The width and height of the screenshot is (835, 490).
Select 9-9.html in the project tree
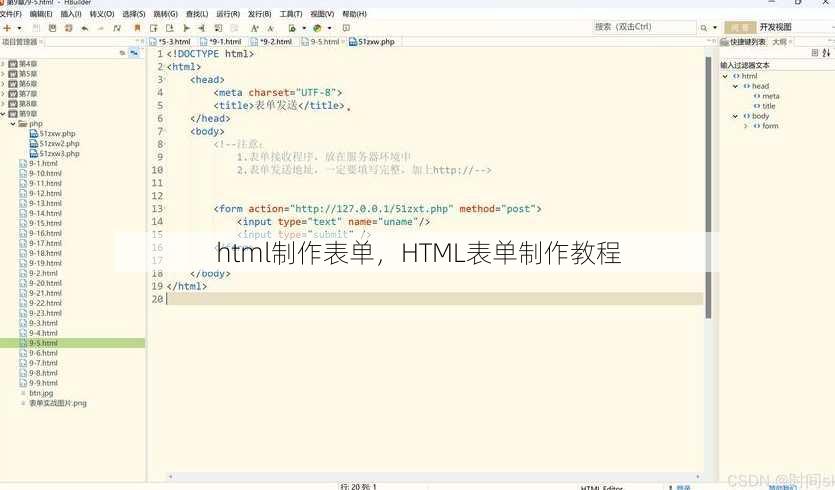[38, 383]
